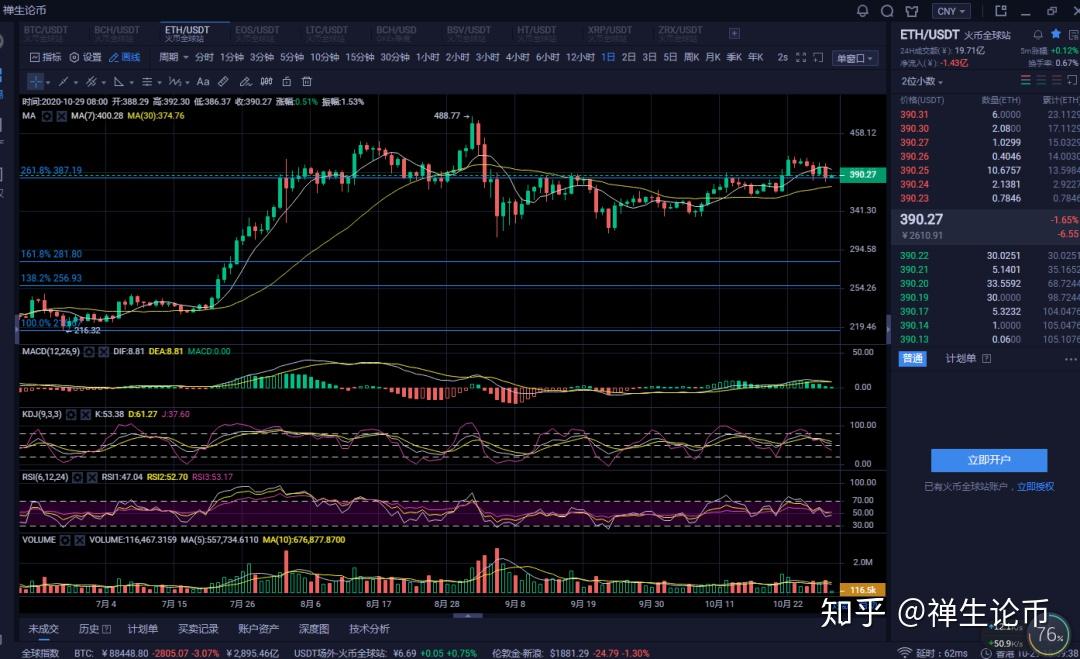
Task: Select the brush pen drawing tool
Action: (245, 82)
